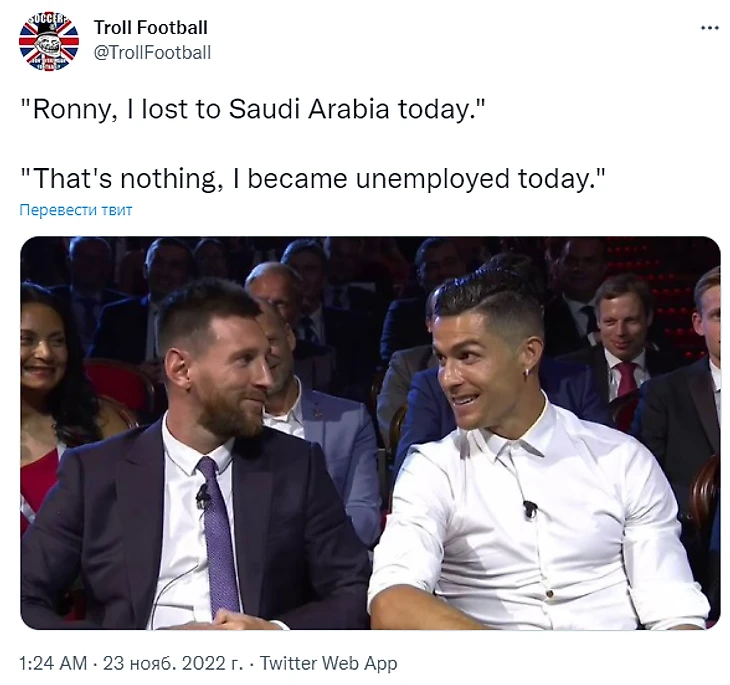This screenshot has width=730, height=685.
Task: Click the "Перевести твит" translate link
Action: pyautogui.click(x=76, y=210)
